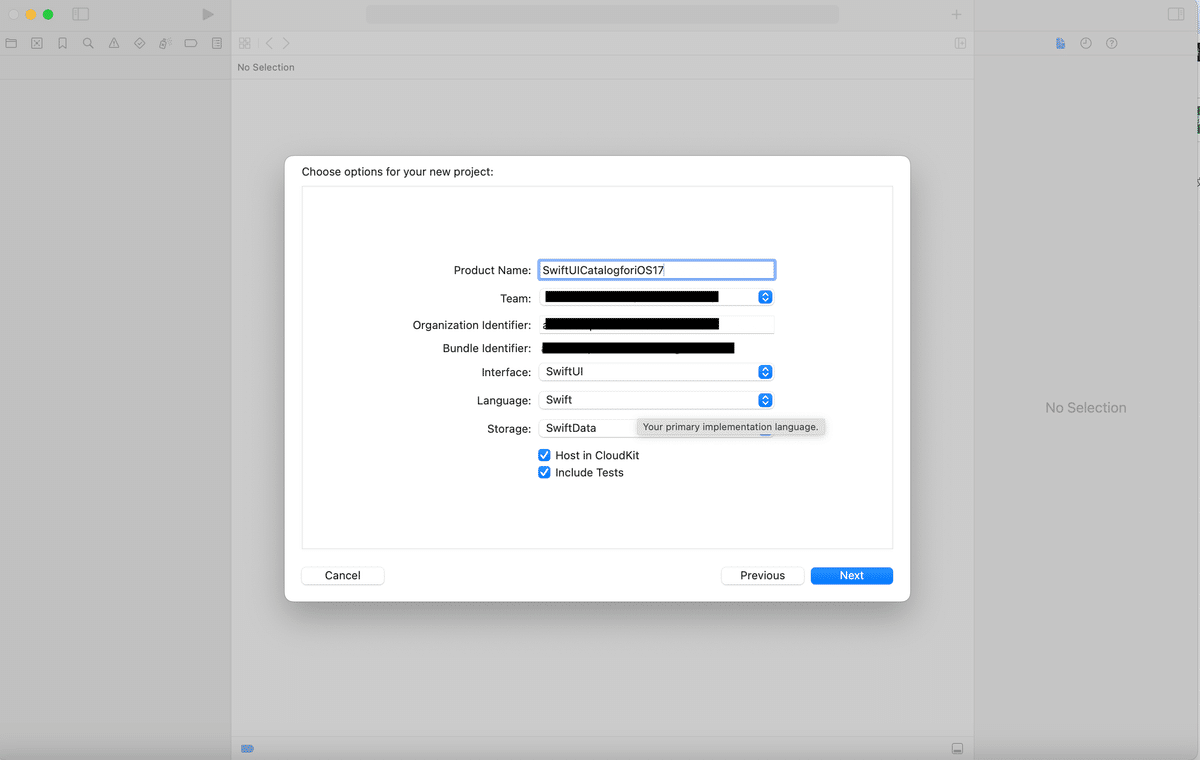The height and width of the screenshot is (760, 1200).
Task: Open the Team dropdown
Action: click(656, 297)
